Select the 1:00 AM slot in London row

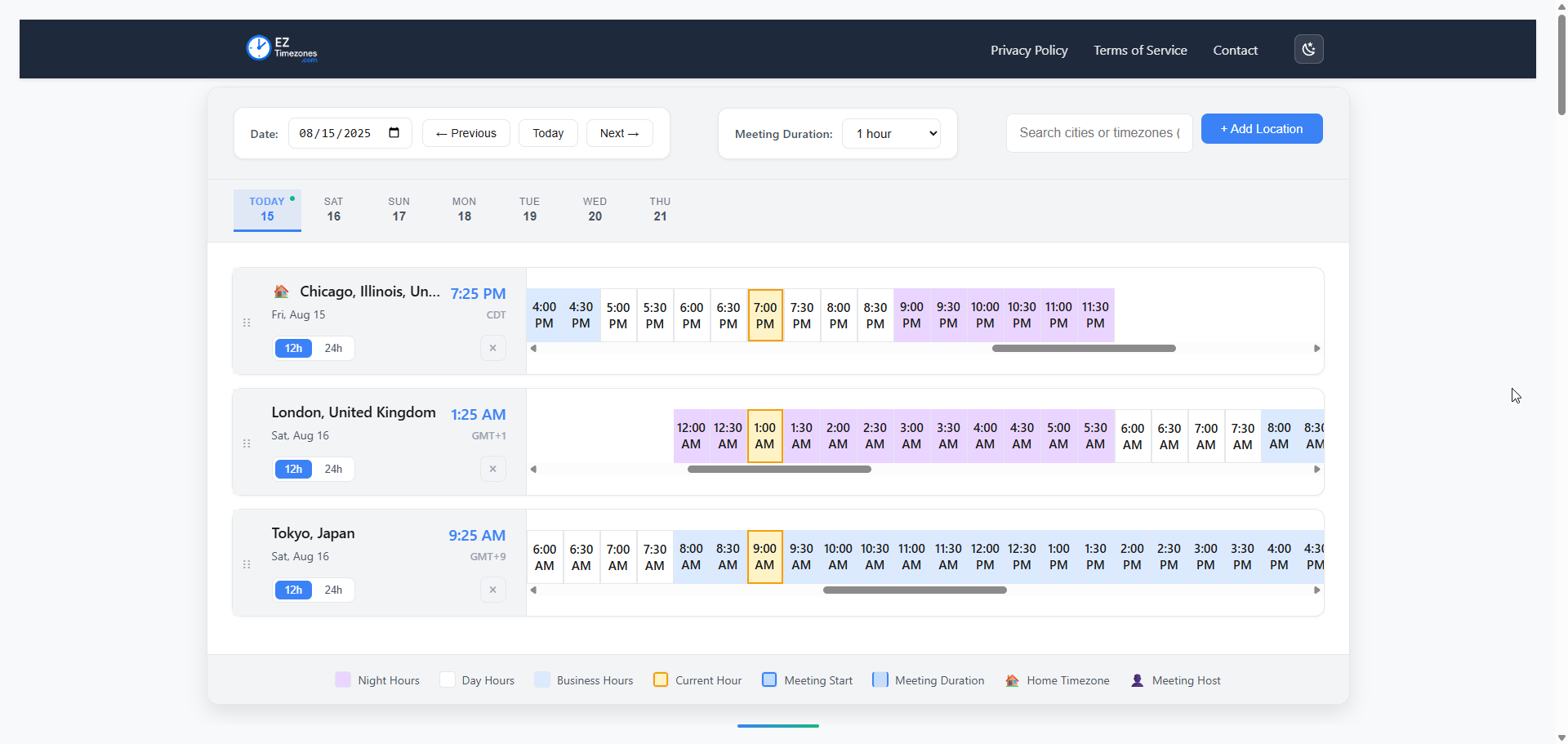tap(765, 436)
